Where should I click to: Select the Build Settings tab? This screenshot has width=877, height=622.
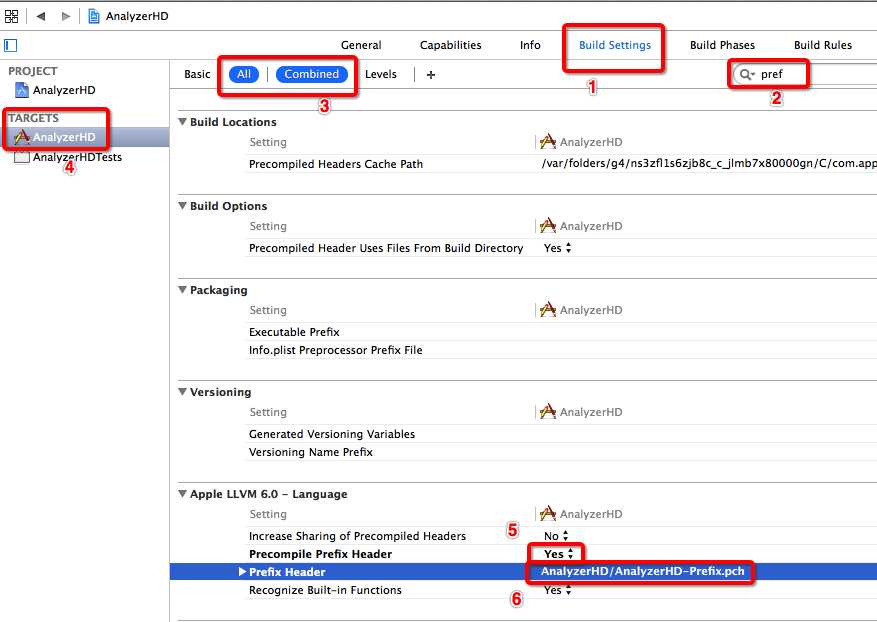615,45
